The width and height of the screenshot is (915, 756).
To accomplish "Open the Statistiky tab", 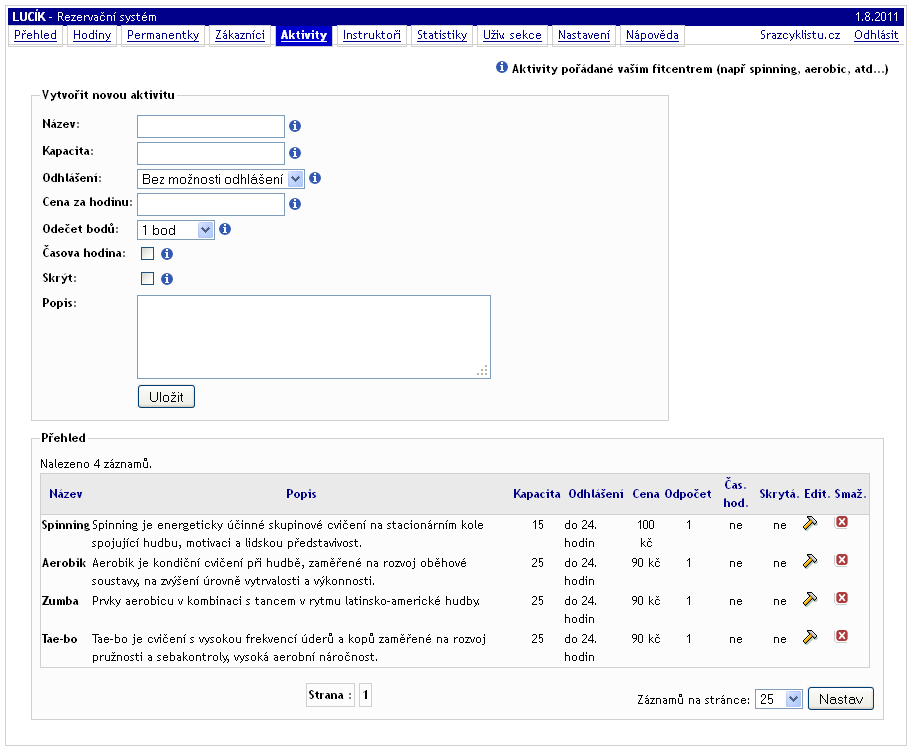I will point(442,35).
